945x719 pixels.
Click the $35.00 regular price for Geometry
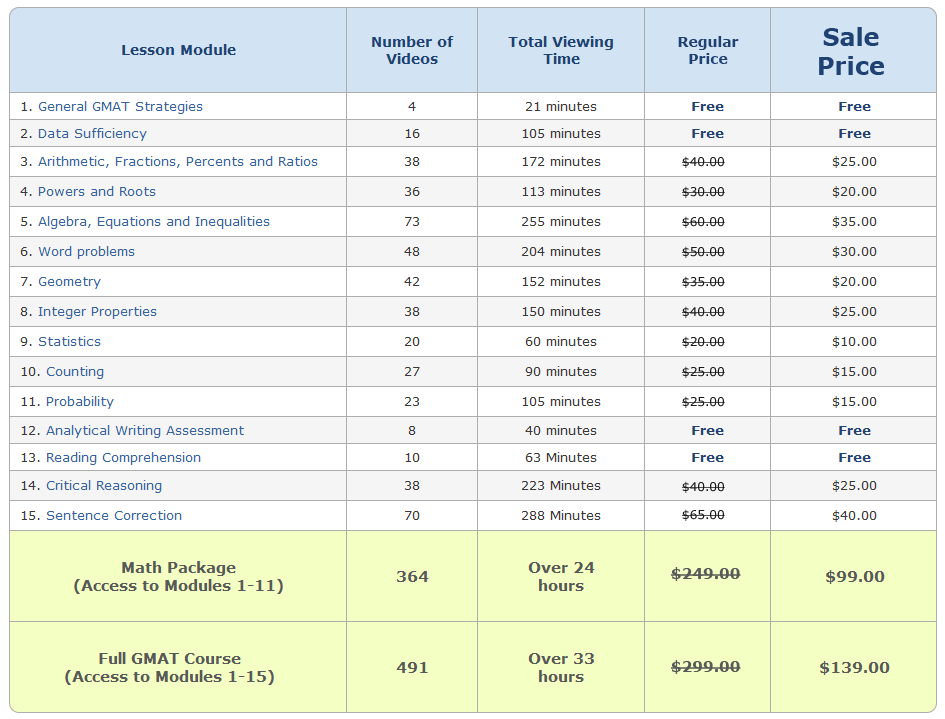pyautogui.click(x=703, y=282)
